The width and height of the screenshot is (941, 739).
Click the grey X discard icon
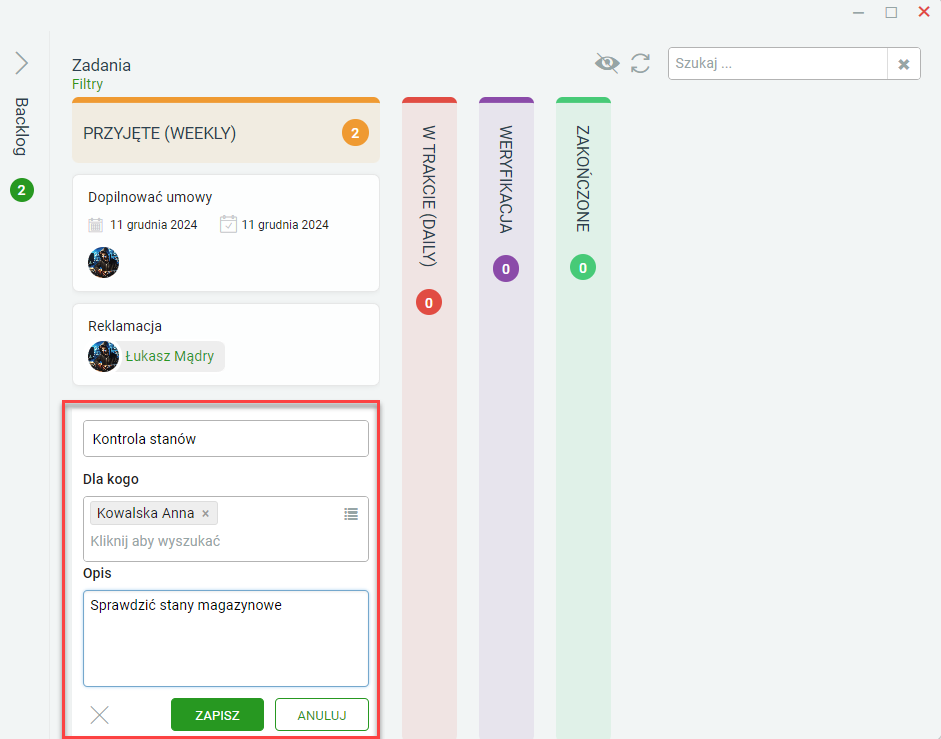(100, 715)
